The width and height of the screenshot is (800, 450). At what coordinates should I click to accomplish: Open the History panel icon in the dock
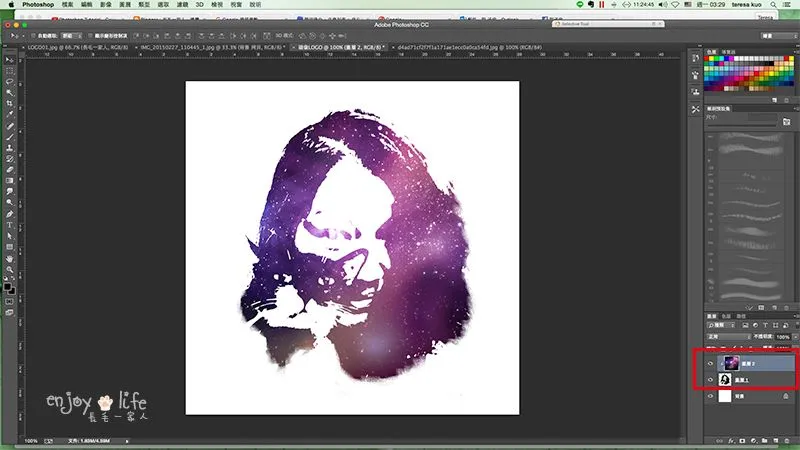point(695,58)
